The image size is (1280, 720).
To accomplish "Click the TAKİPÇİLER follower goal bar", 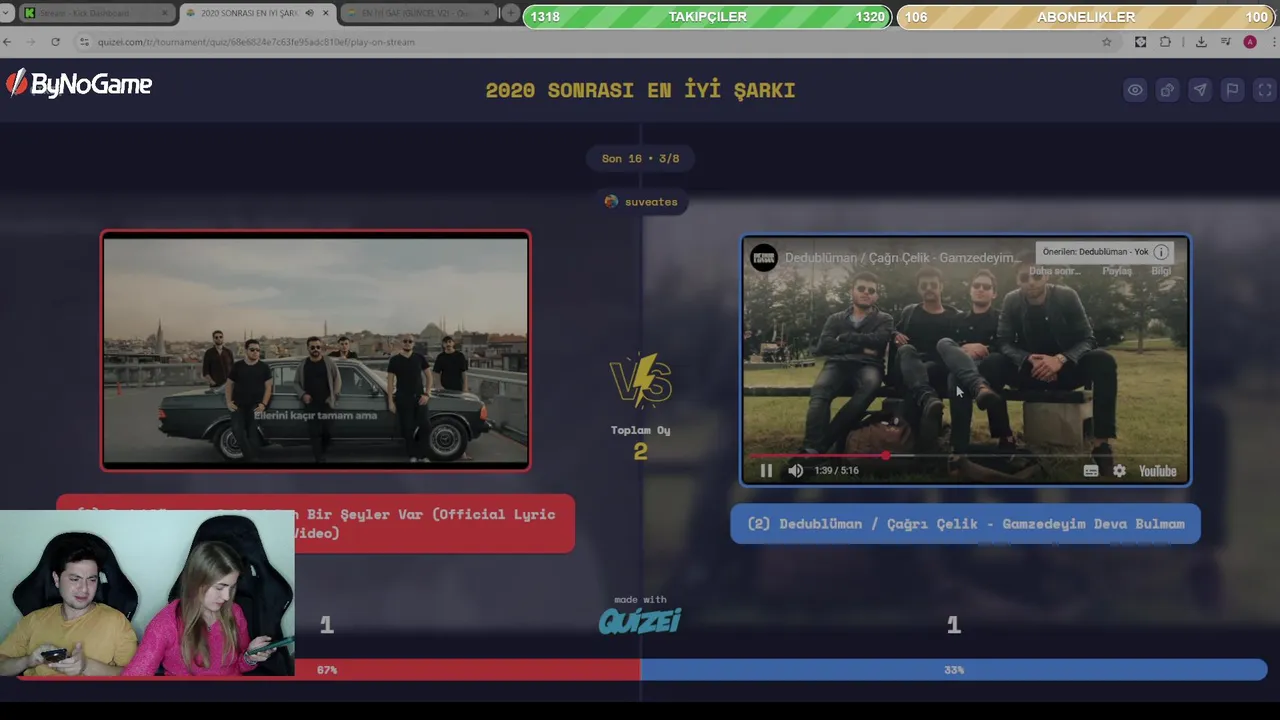I will click(707, 17).
